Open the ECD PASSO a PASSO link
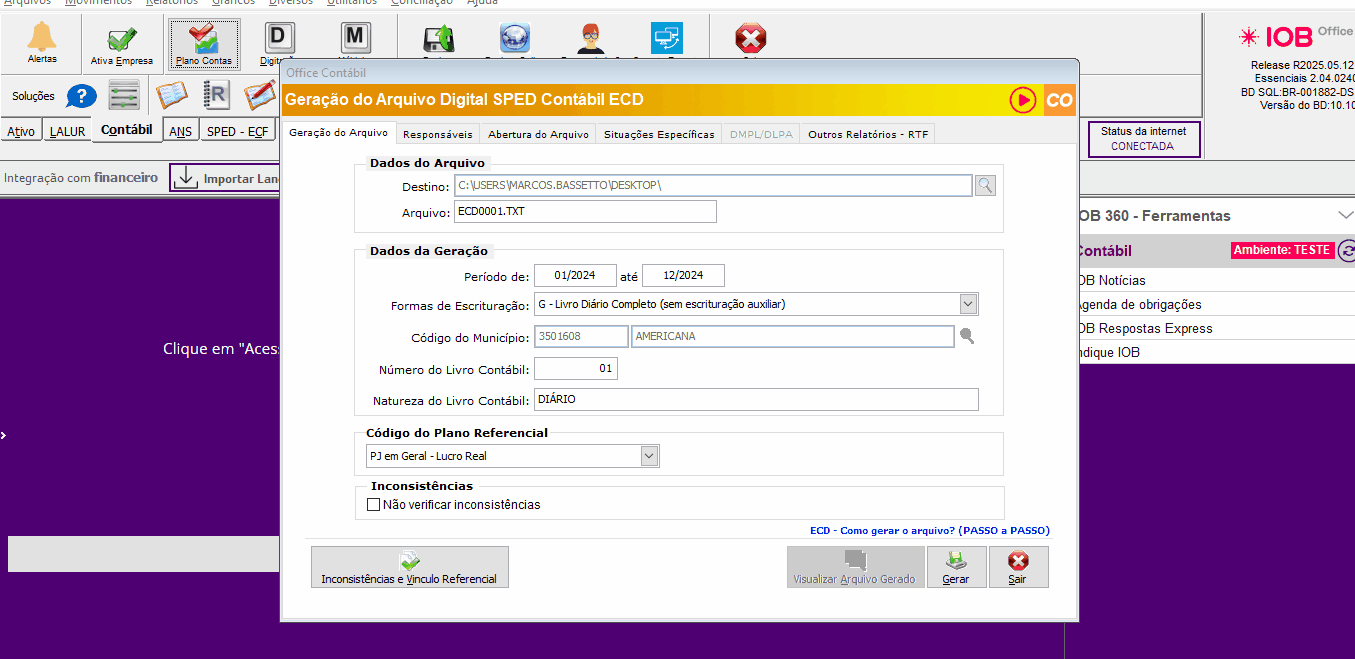This screenshot has height=659, width=1355. point(929,531)
